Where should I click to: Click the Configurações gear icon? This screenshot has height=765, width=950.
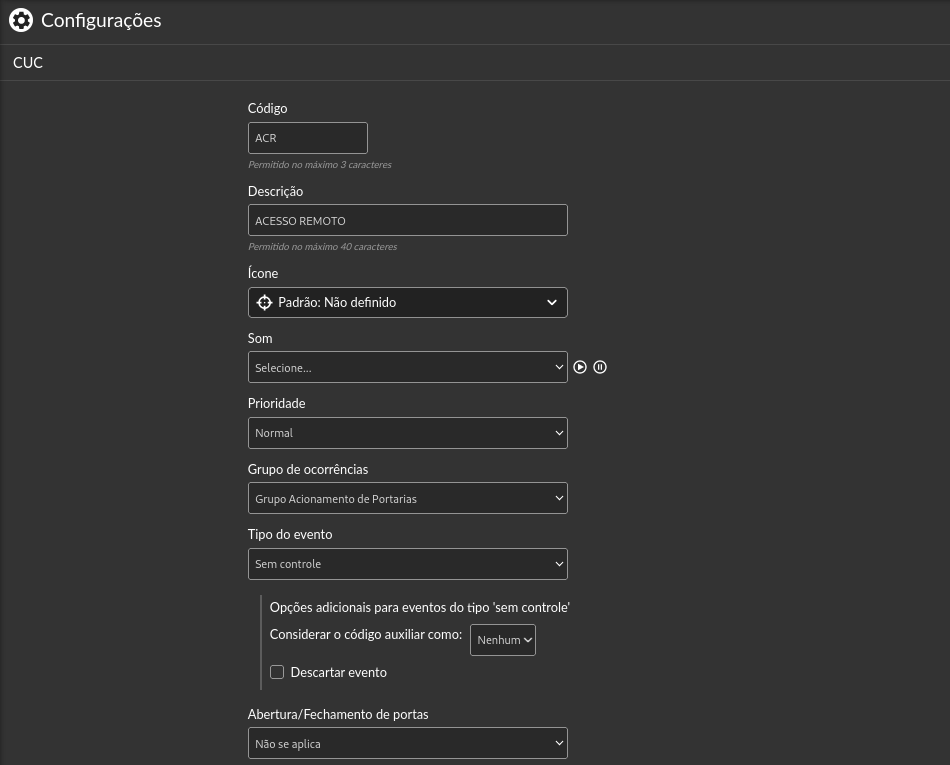[21, 21]
